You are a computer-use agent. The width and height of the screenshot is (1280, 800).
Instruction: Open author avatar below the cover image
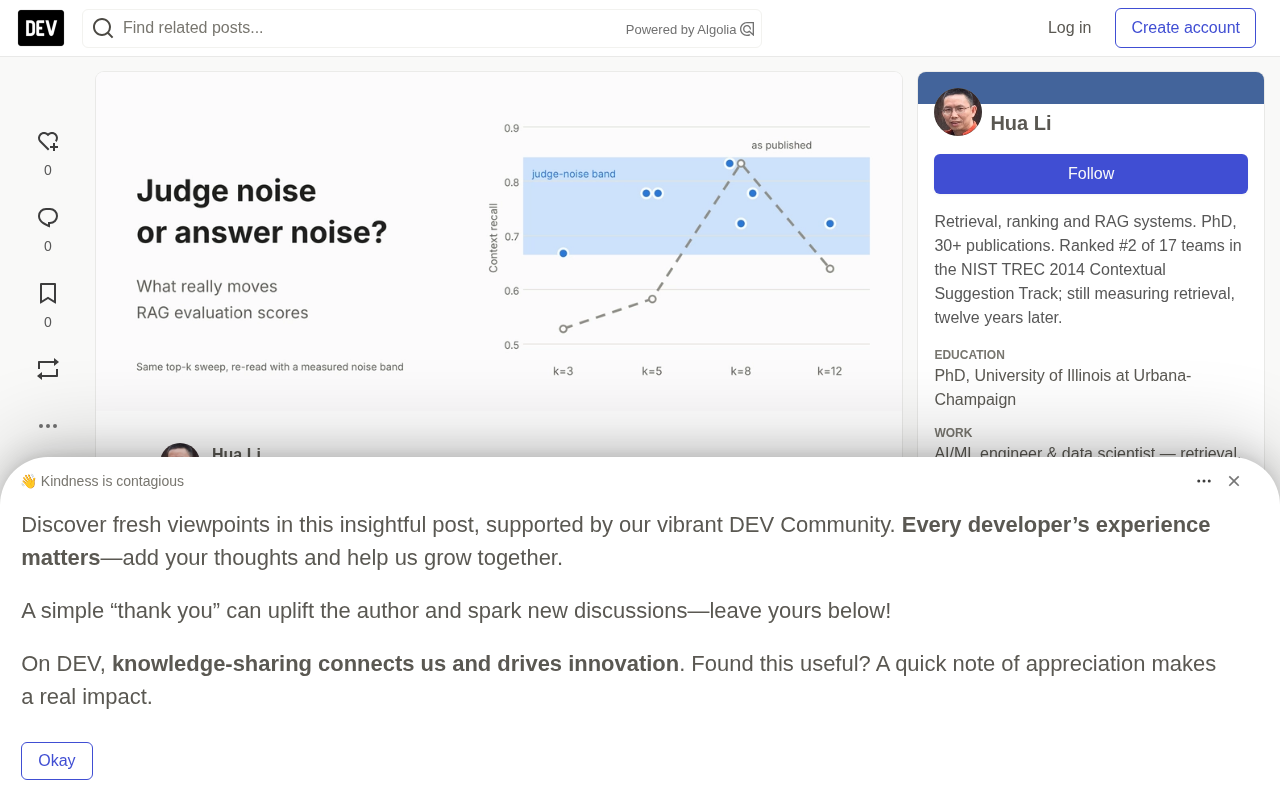click(180, 450)
